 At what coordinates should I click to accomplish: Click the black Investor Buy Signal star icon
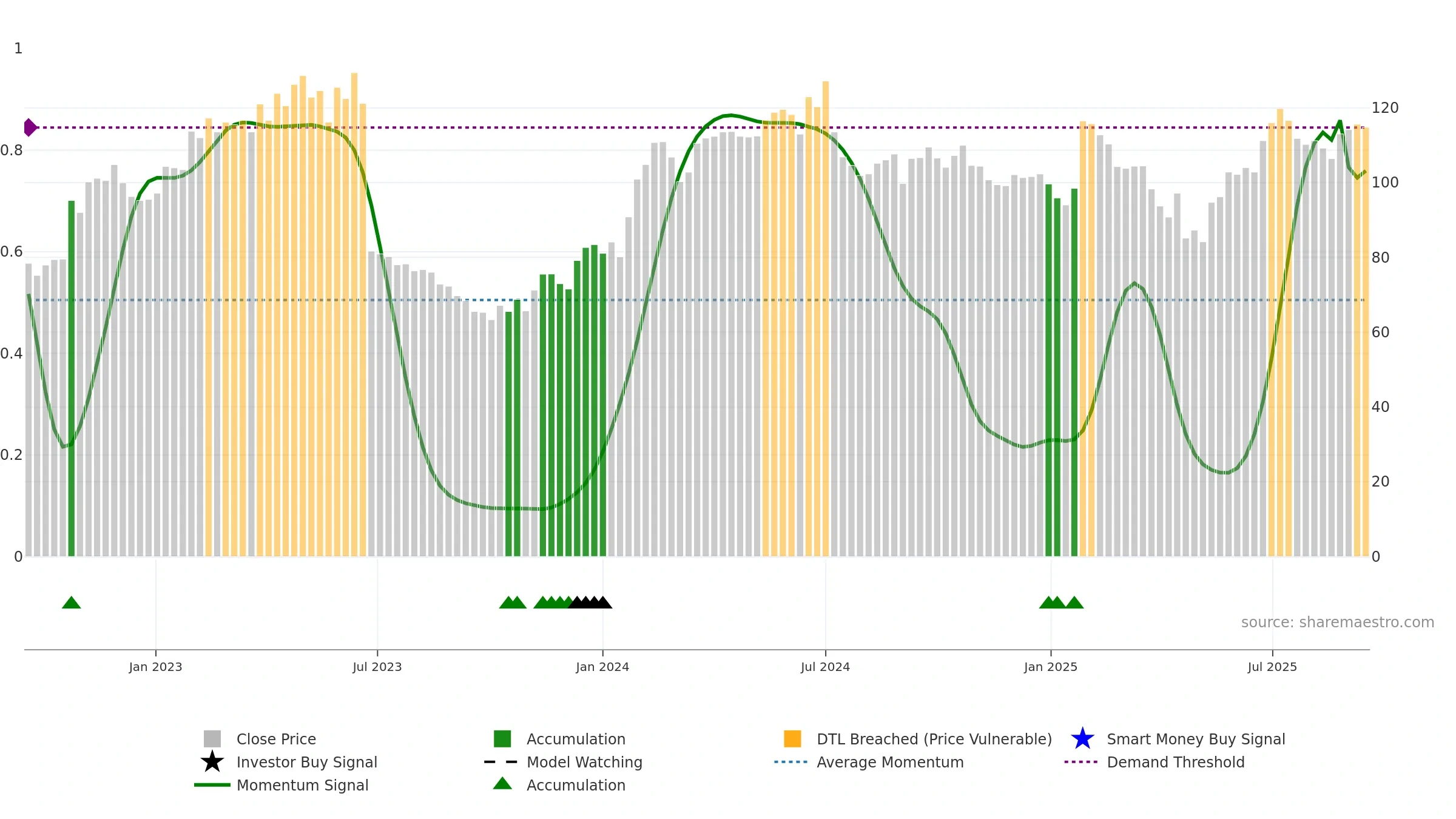click(x=212, y=762)
